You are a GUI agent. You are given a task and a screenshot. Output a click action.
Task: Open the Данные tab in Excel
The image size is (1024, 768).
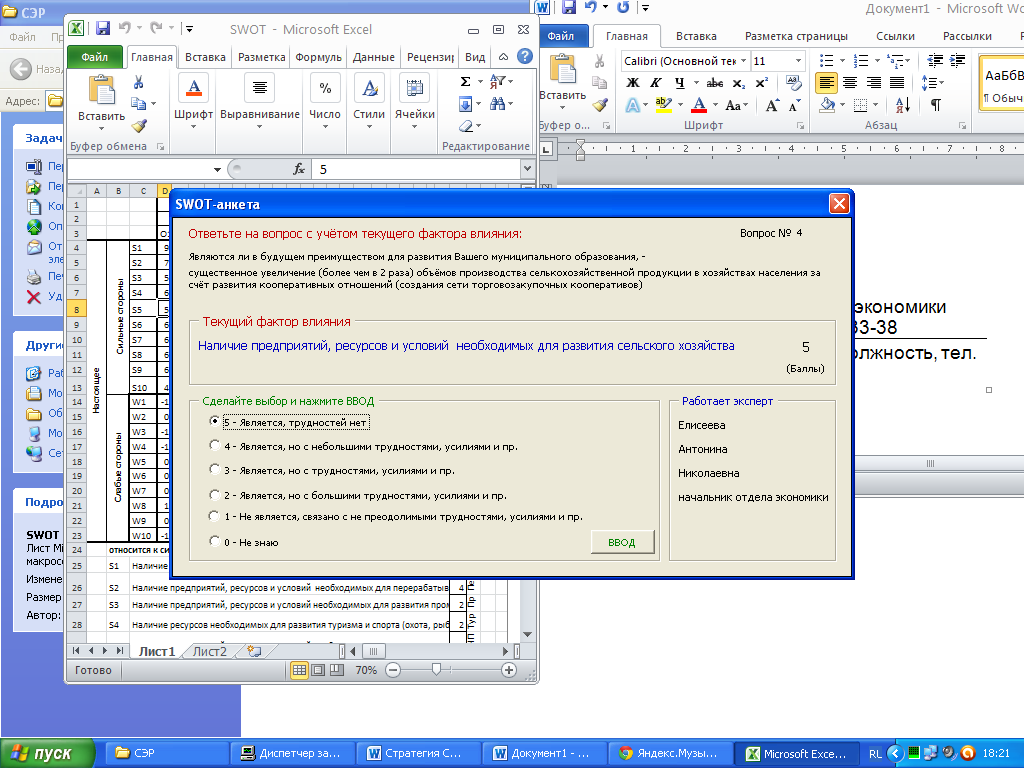tap(374, 57)
